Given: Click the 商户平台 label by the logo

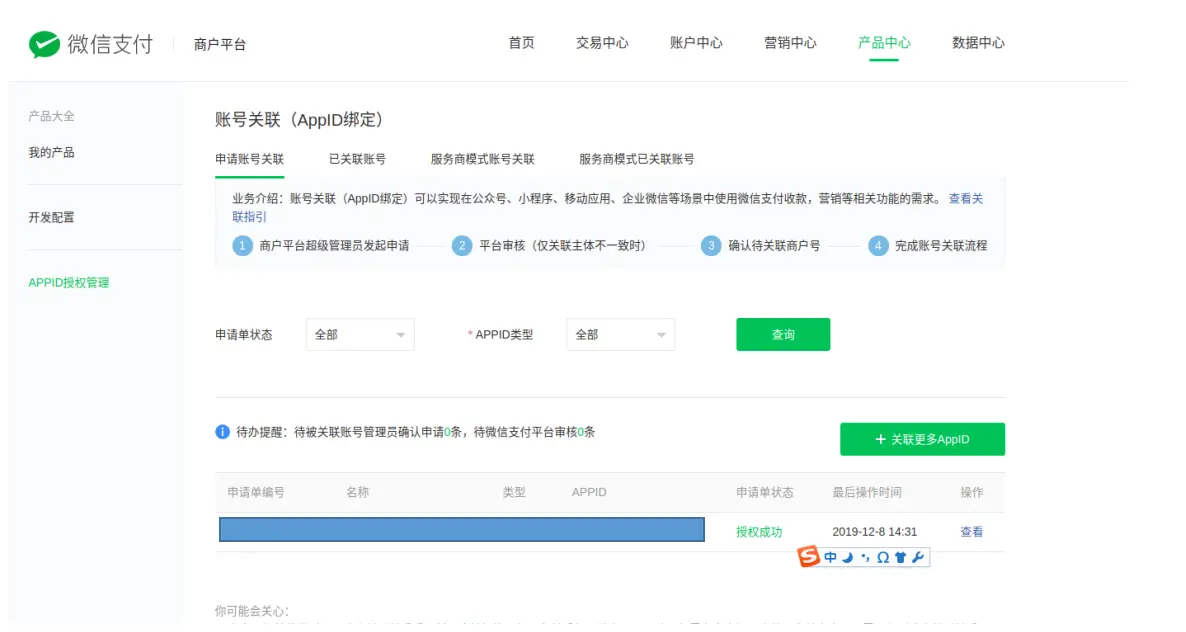Looking at the screenshot, I should point(219,45).
